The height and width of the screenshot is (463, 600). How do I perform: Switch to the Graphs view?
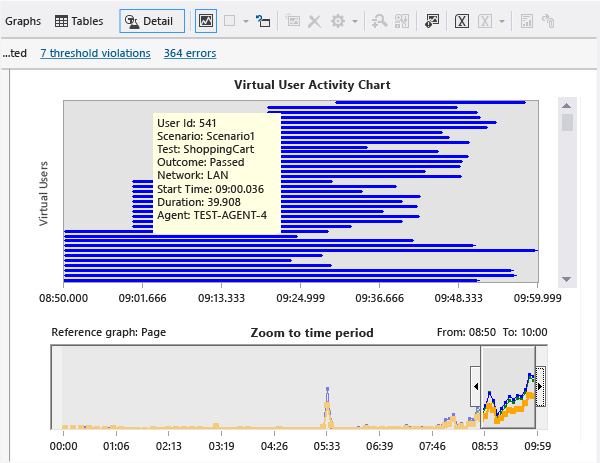point(23,21)
